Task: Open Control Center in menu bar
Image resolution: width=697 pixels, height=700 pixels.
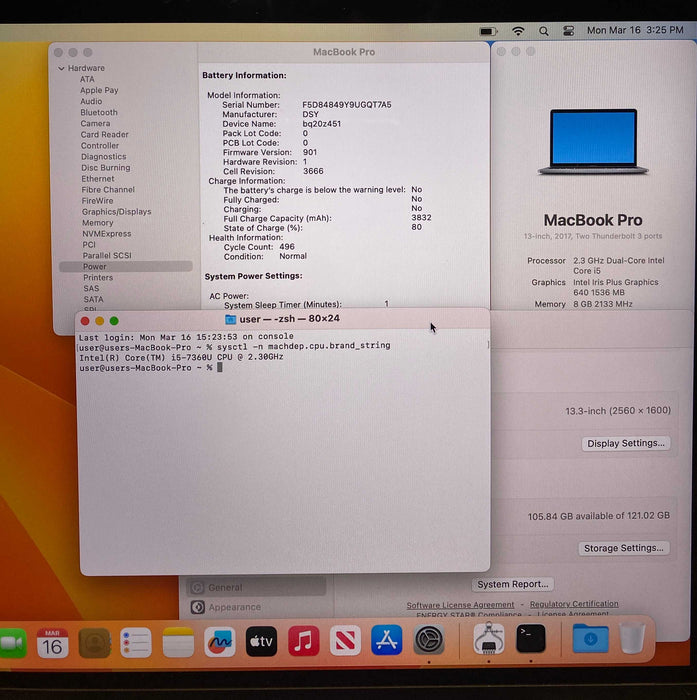Action: tap(568, 31)
